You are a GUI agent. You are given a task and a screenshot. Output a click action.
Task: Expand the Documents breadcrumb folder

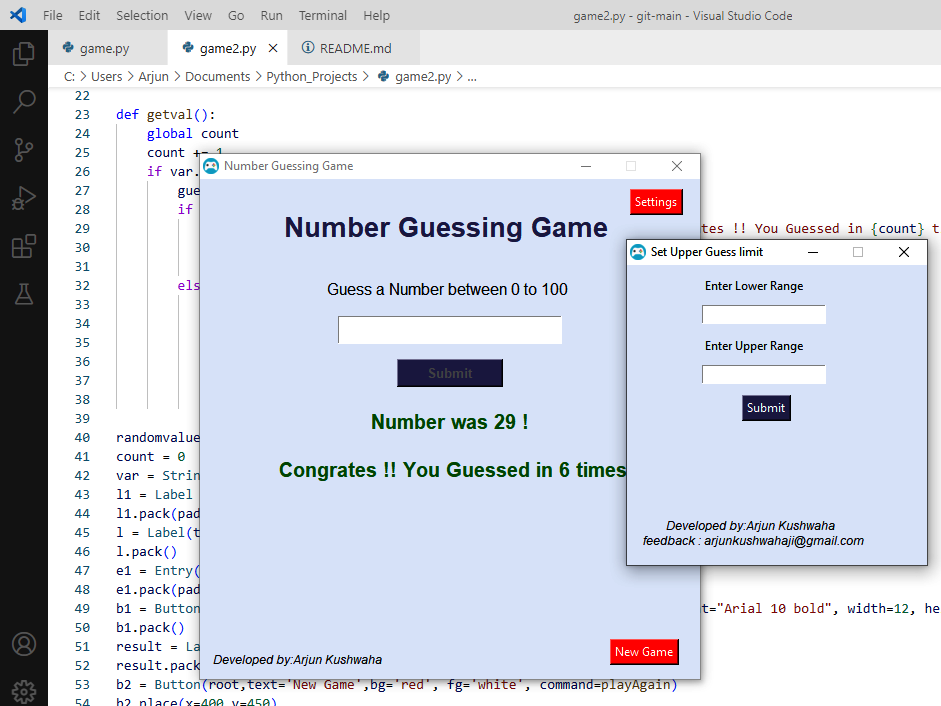[217, 76]
